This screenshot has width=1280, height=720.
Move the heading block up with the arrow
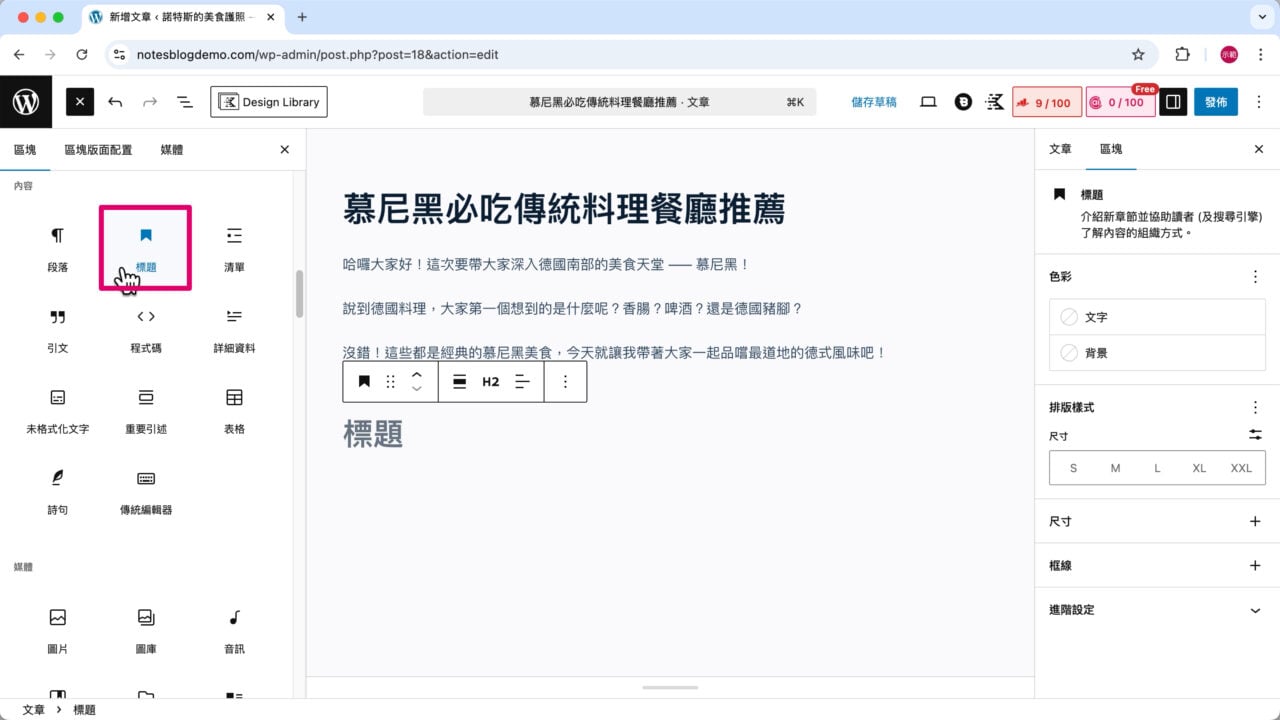pyautogui.click(x=417, y=374)
